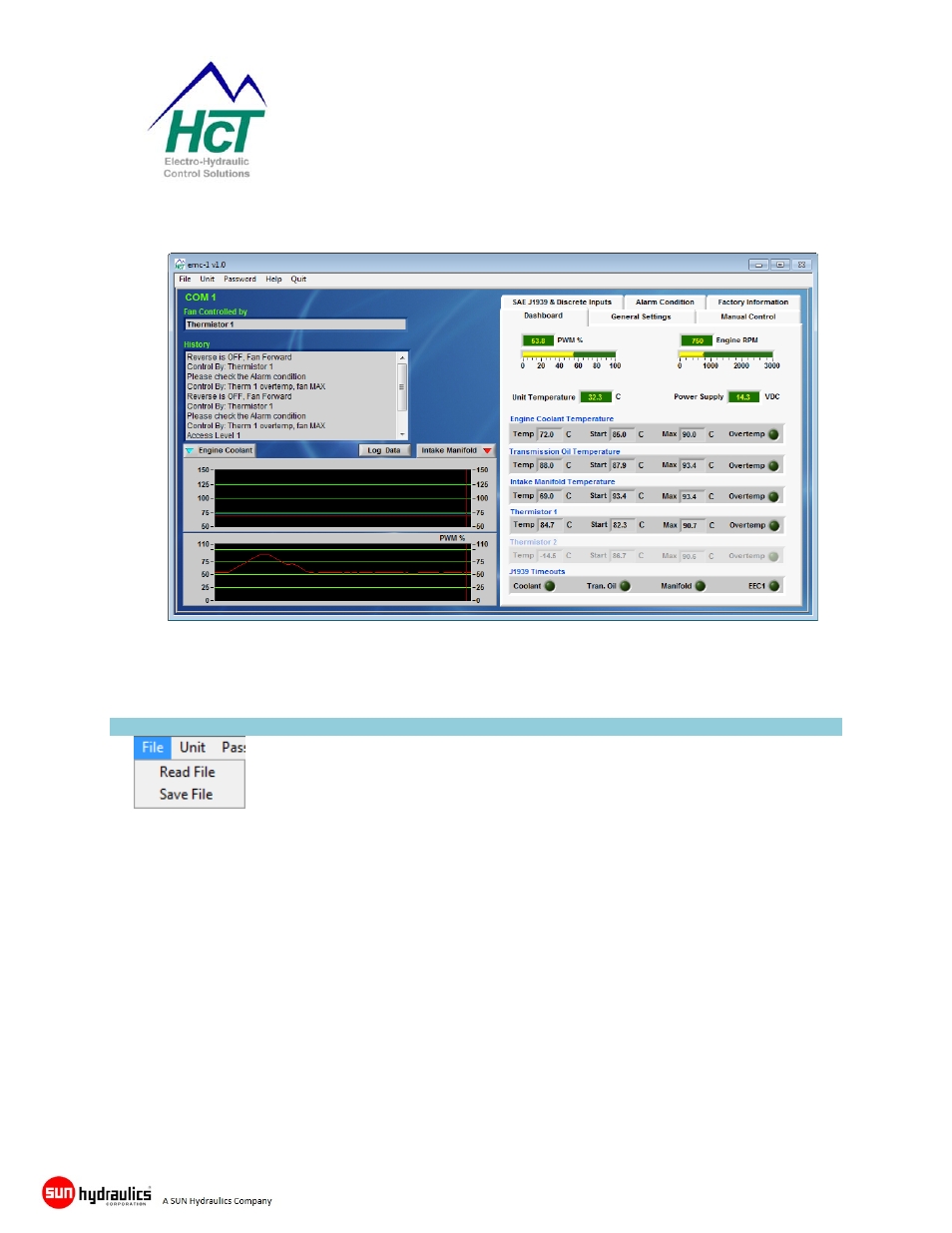952x1233 pixels.
Task: Click the EEC1 J1939 timeout LED
Action: click(773, 586)
